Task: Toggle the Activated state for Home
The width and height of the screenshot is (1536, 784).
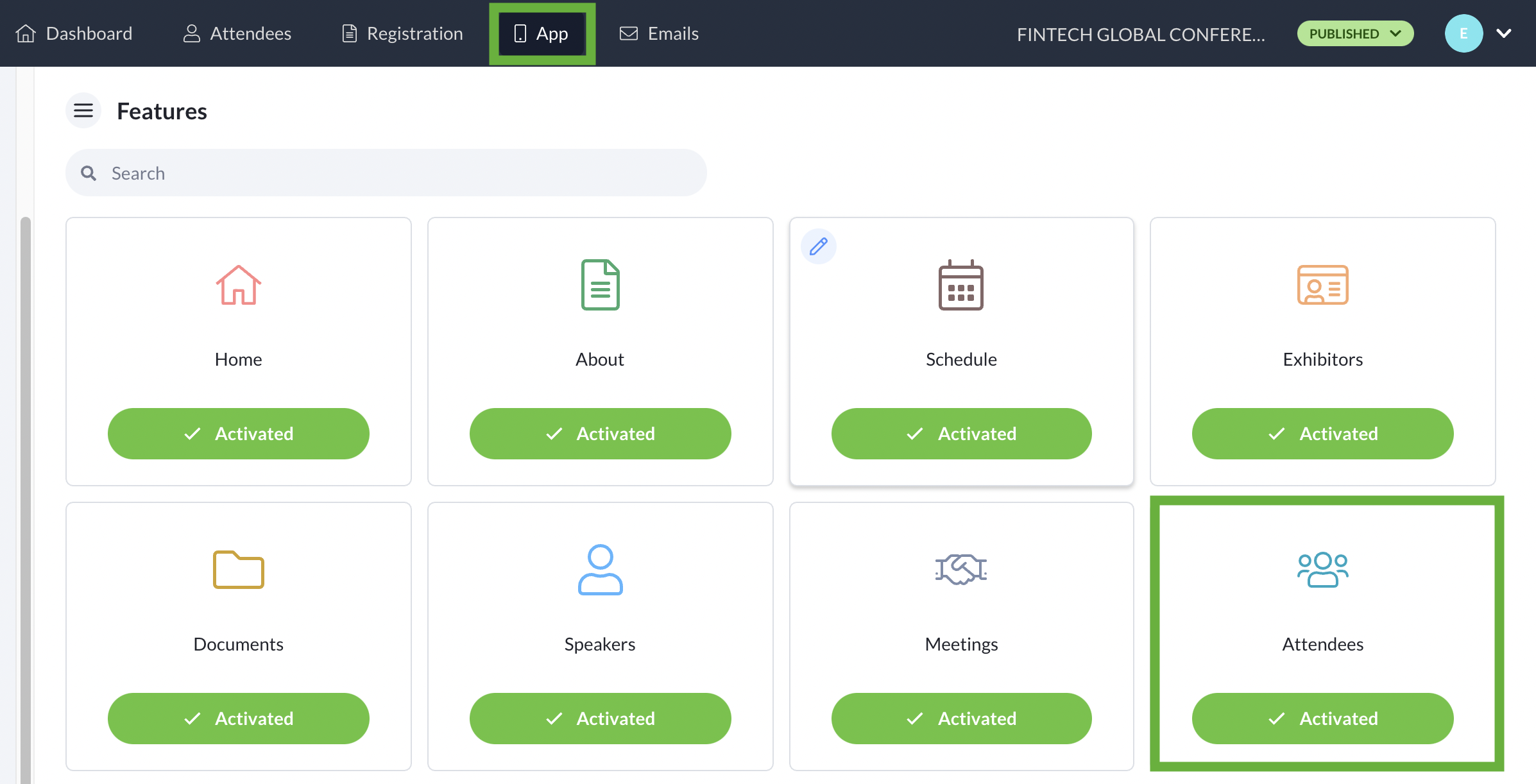Action: [238, 434]
